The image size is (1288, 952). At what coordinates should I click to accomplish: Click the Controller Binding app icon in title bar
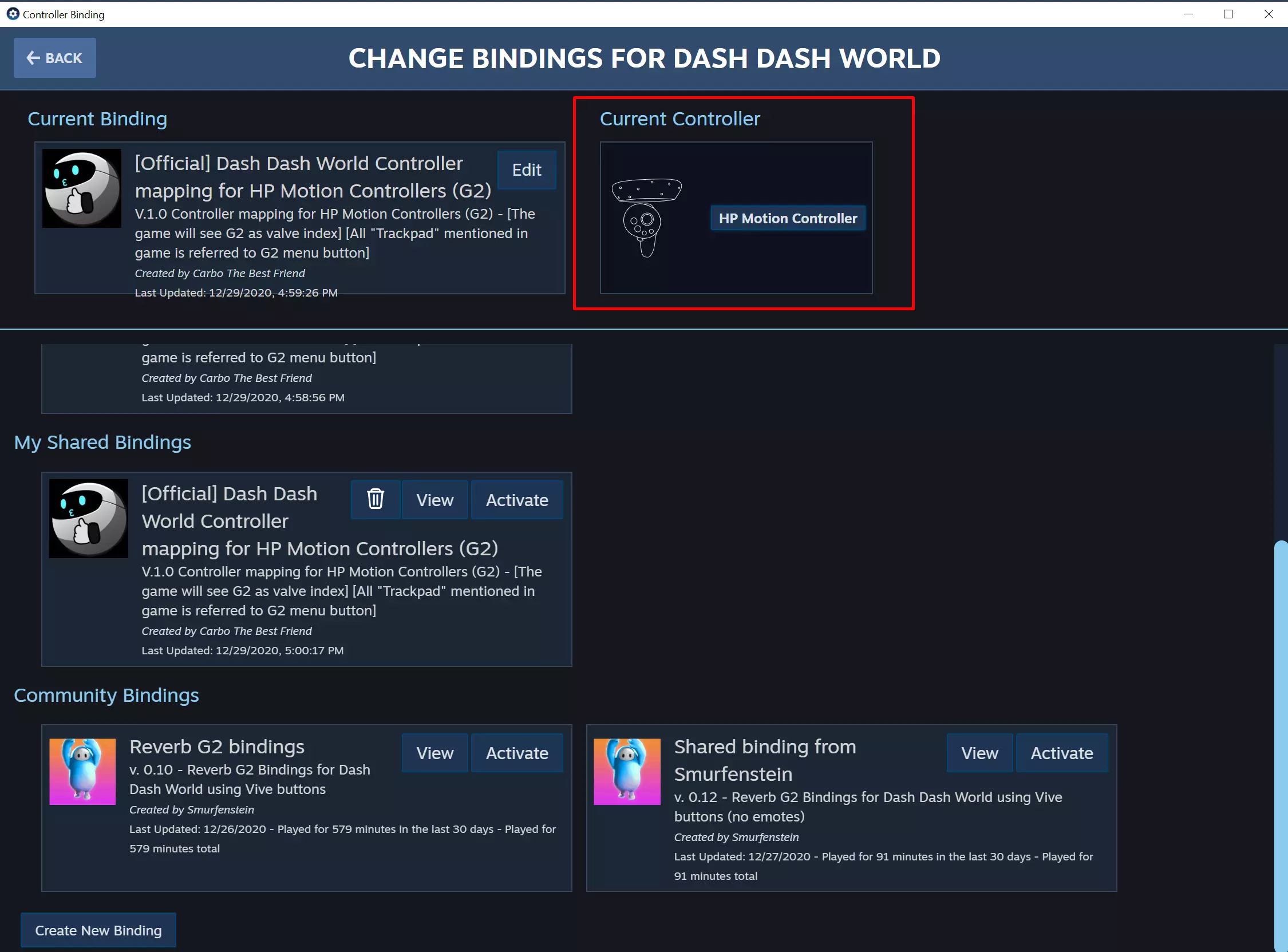pyautogui.click(x=13, y=14)
